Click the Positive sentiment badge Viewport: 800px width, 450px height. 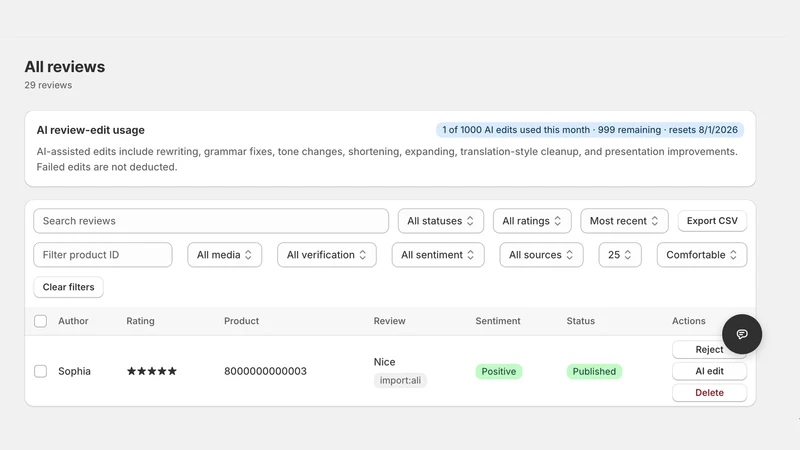pyautogui.click(x=498, y=371)
